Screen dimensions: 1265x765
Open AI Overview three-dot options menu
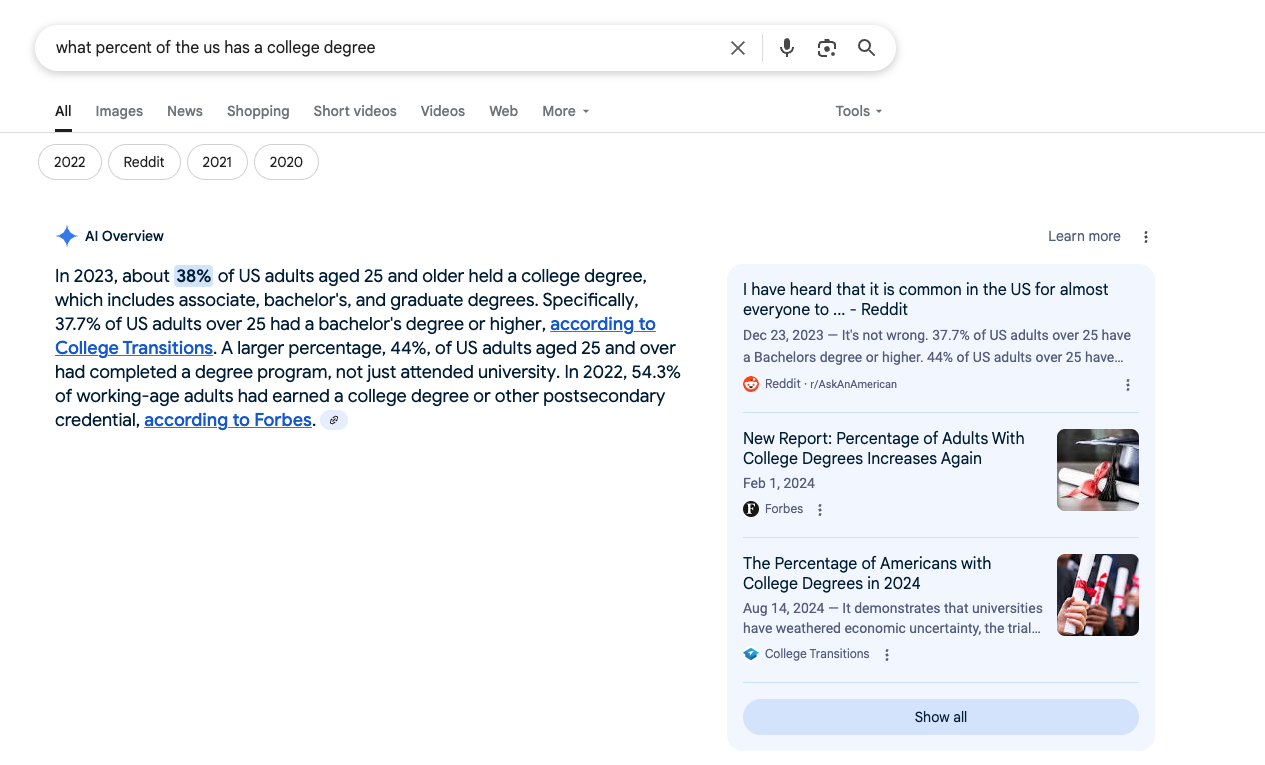1146,237
